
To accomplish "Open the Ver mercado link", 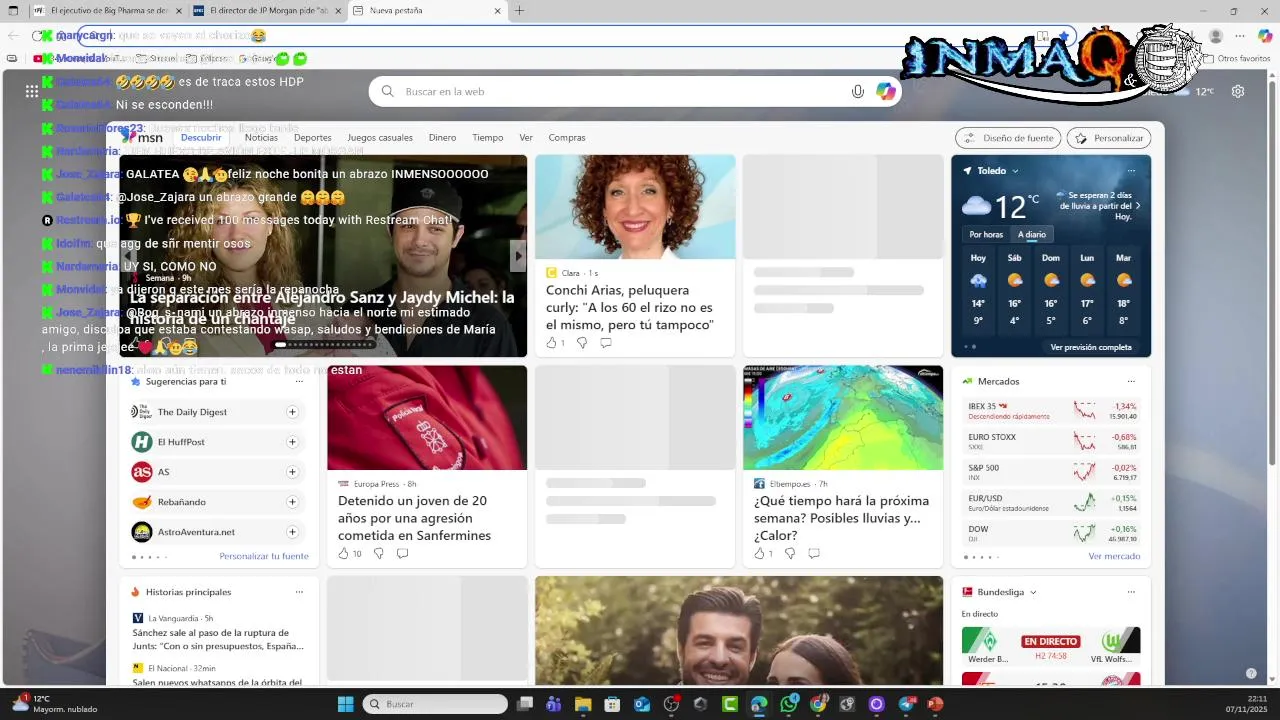I will point(1114,557).
